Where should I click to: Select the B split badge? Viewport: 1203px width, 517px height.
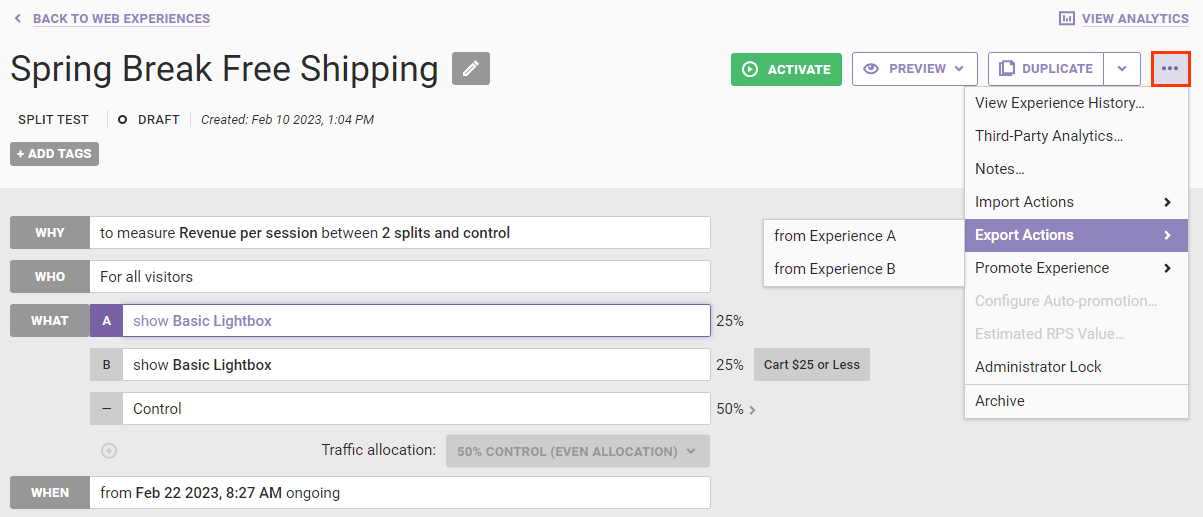[107, 365]
